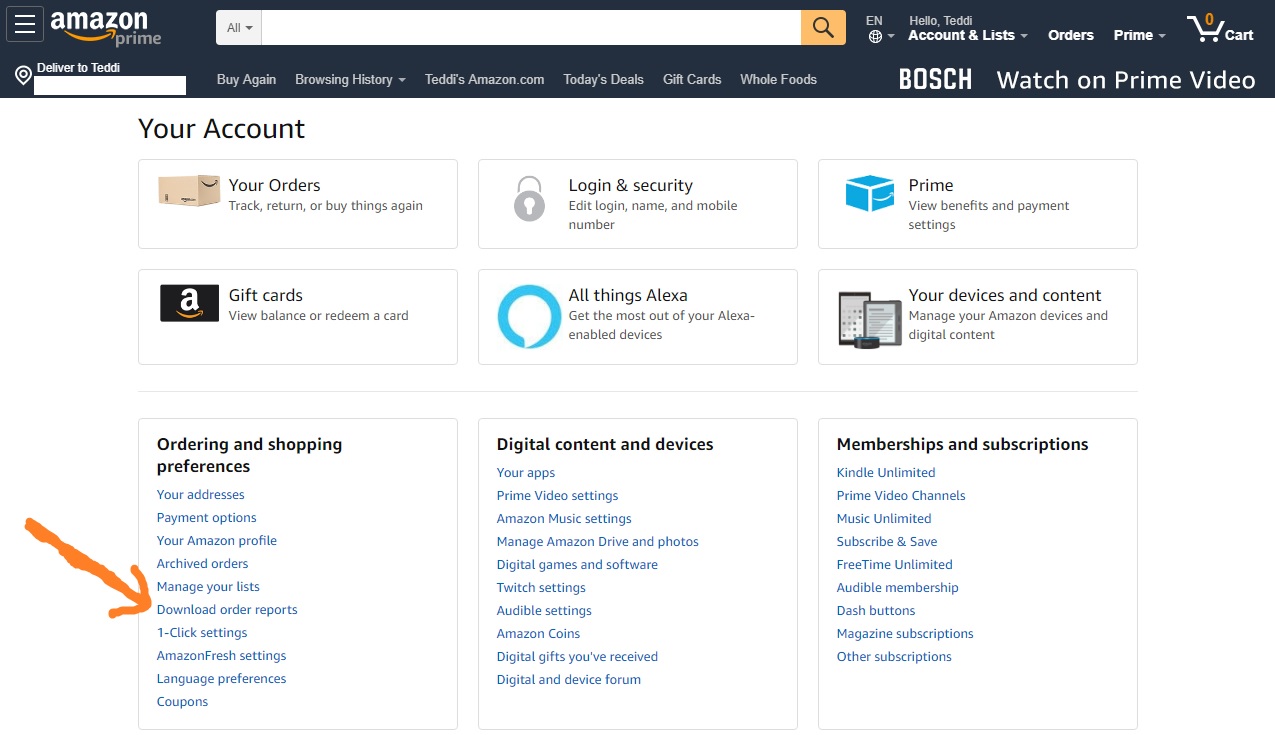The image size is (1275, 749).
Task: Open All things Alexa card title
Action: [x=628, y=295]
